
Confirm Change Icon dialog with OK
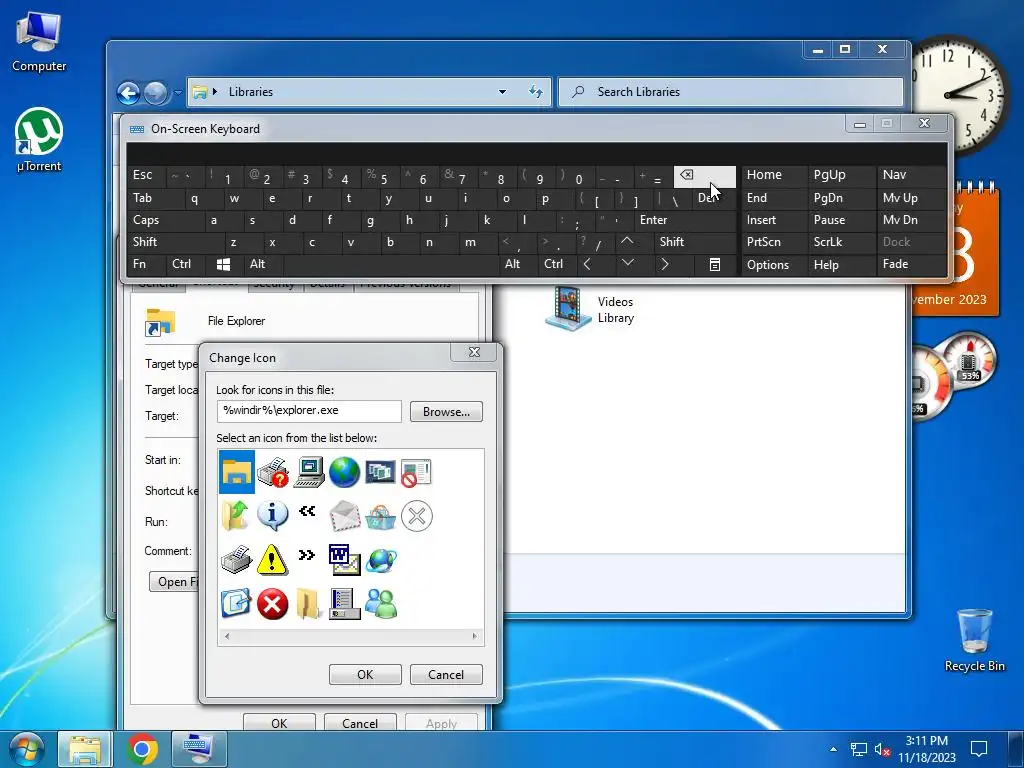coord(365,675)
